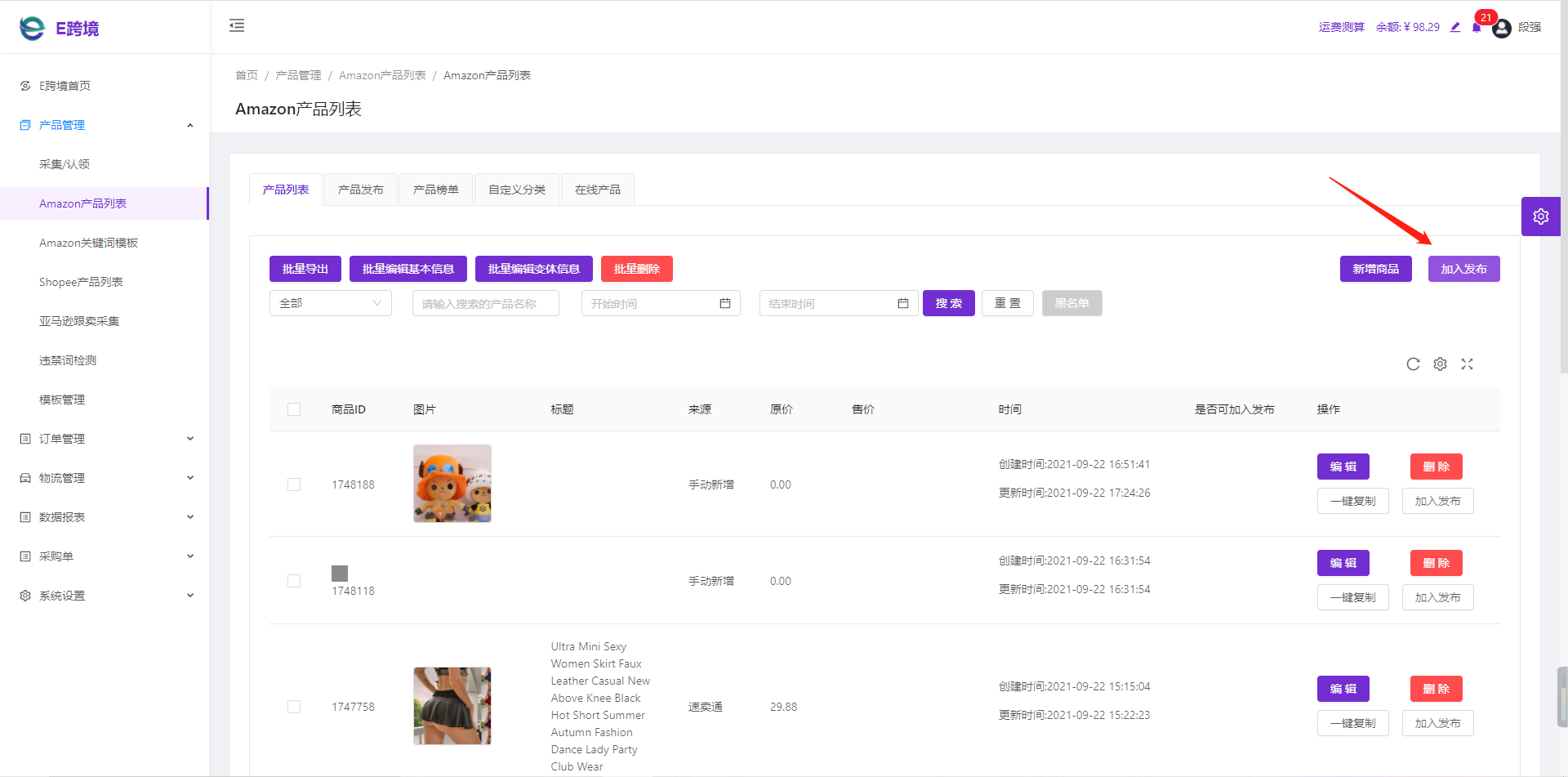This screenshot has height=777, width=1568.
Task: Open the user avatar icon for 段强
Action: (x=1502, y=29)
